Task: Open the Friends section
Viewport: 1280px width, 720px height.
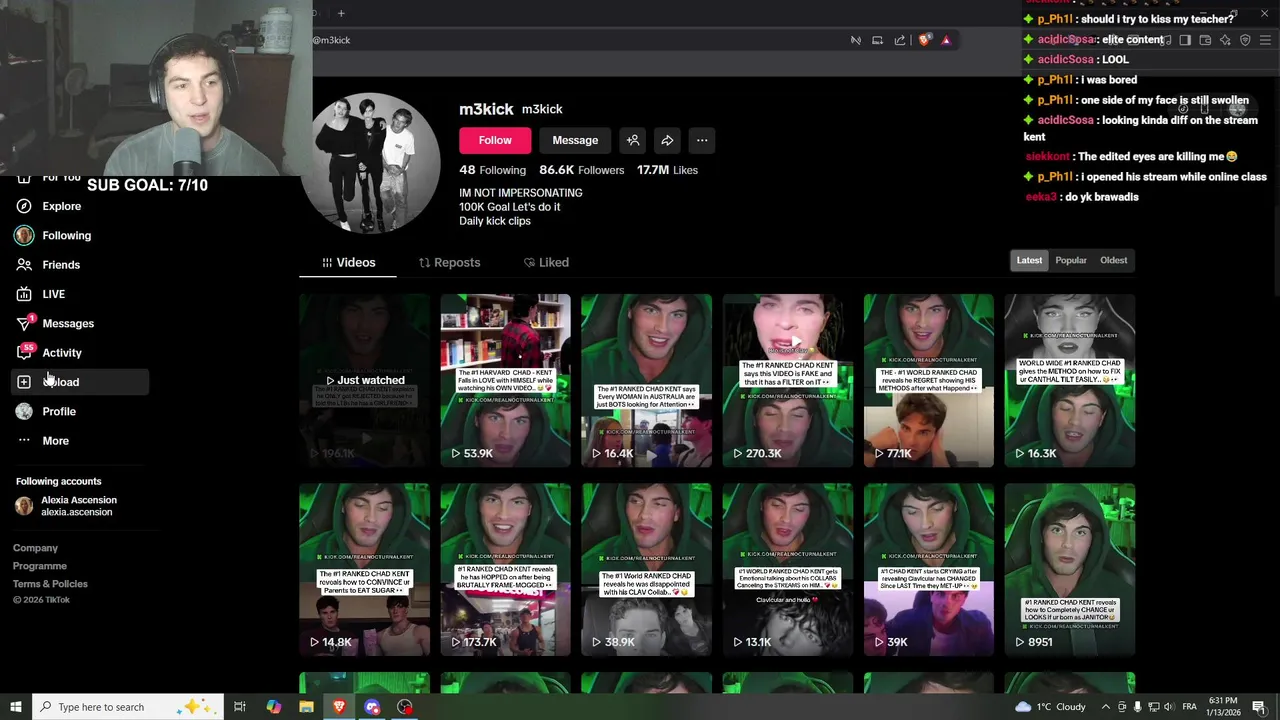Action: coord(61,265)
